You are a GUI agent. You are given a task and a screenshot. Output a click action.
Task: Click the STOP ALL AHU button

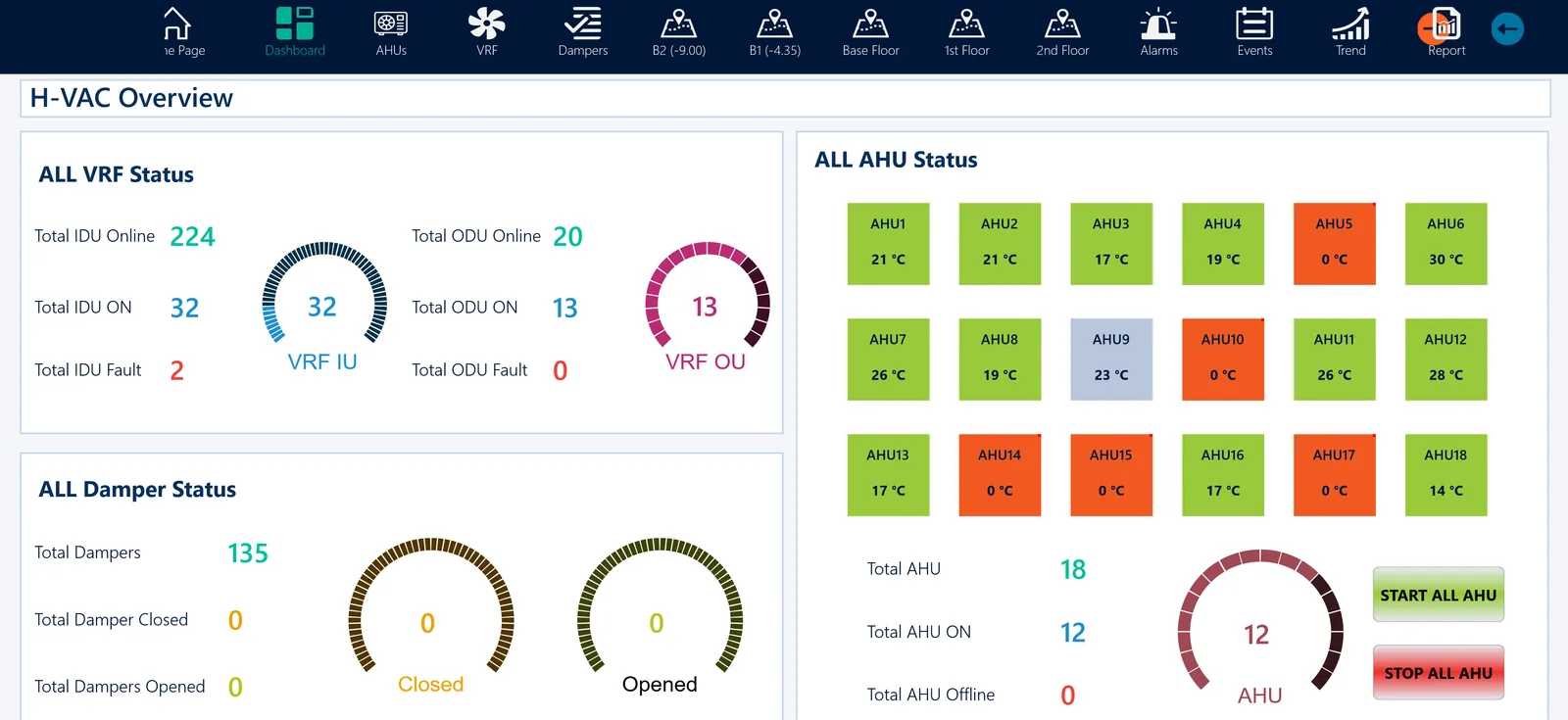pos(1438,673)
